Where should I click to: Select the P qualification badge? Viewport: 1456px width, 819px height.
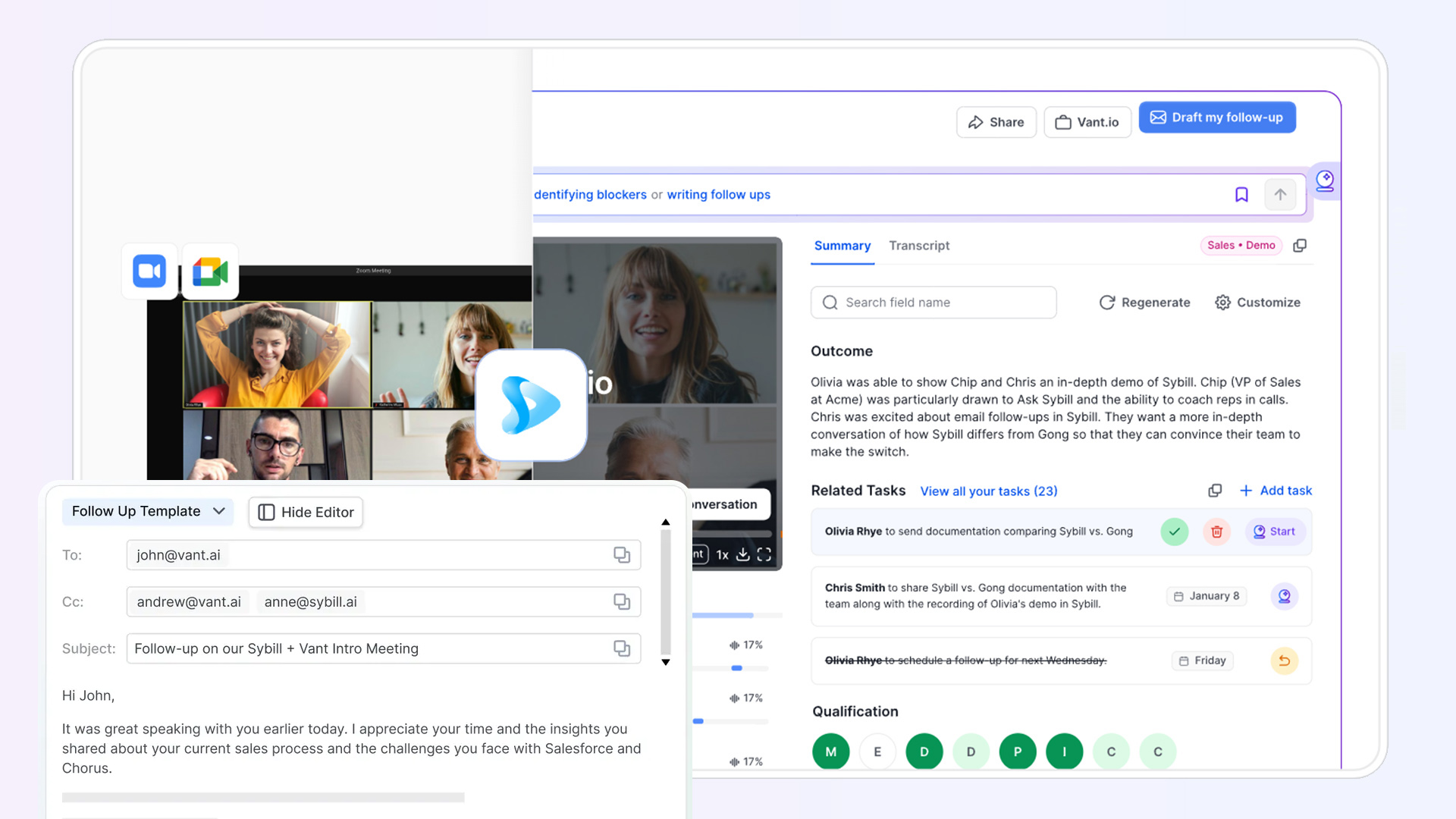coord(1018,752)
